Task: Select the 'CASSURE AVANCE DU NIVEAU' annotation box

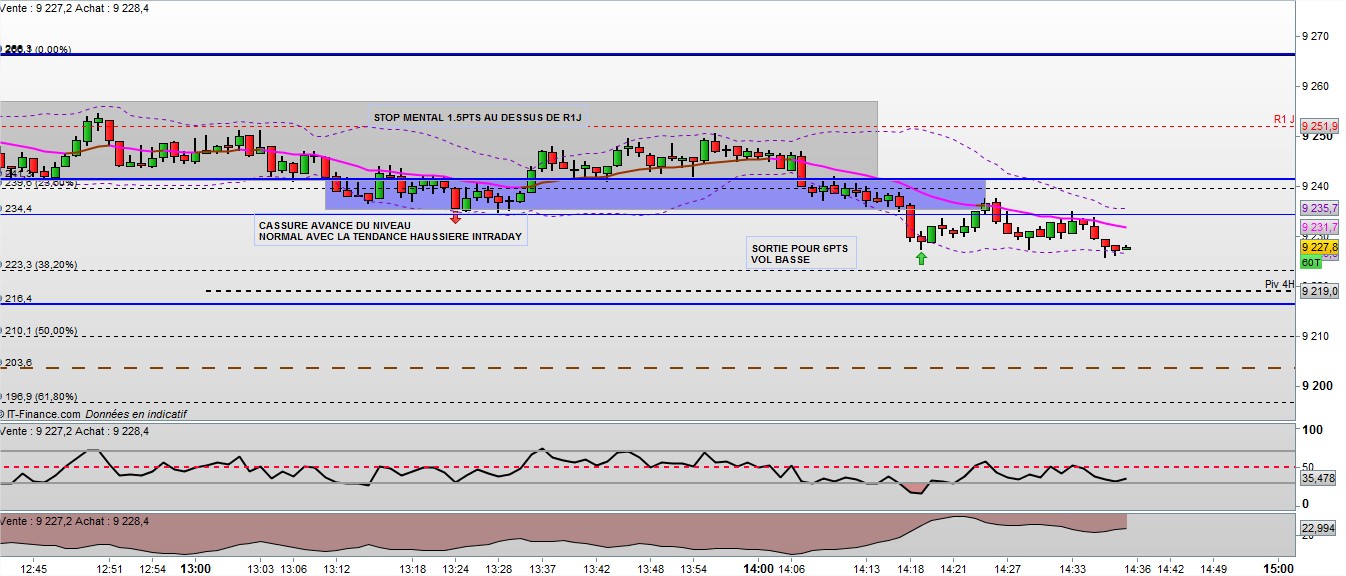Action: click(x=390, y=231)
